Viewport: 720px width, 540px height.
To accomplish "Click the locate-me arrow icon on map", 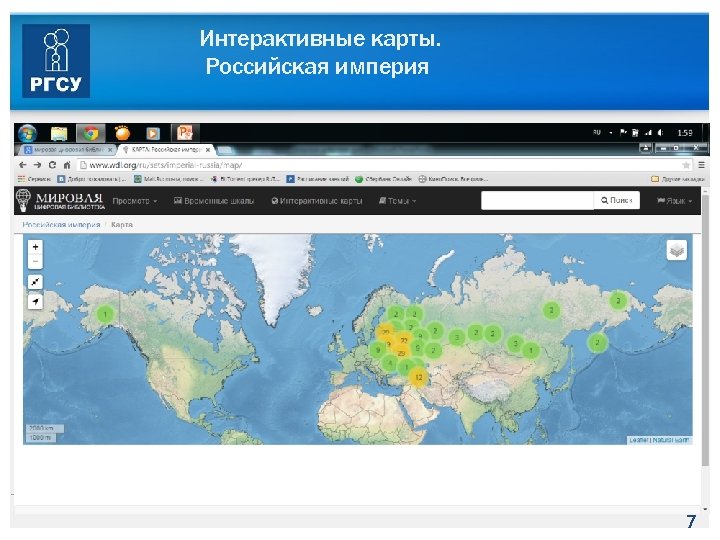I will [35, 302].
